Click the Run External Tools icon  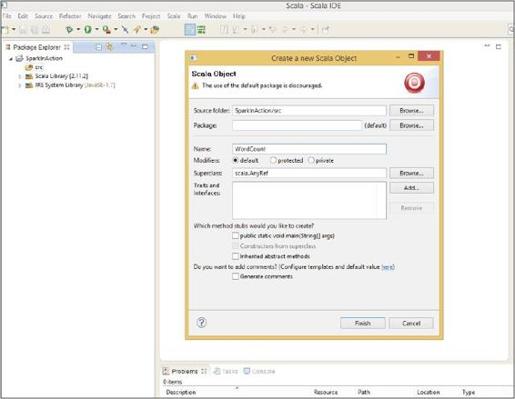tap(107, 30)
